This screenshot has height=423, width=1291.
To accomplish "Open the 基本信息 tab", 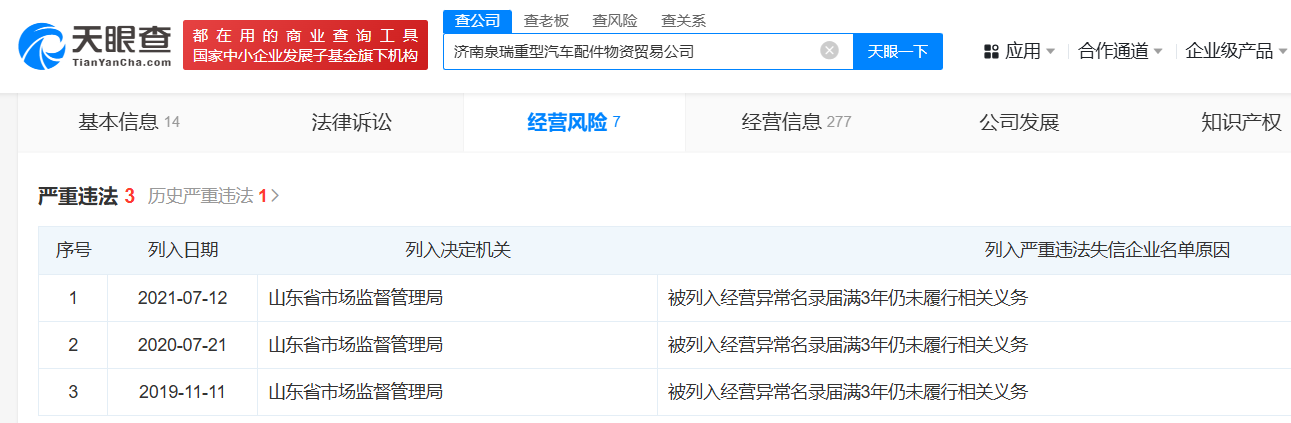I will (x=129, y=123).
